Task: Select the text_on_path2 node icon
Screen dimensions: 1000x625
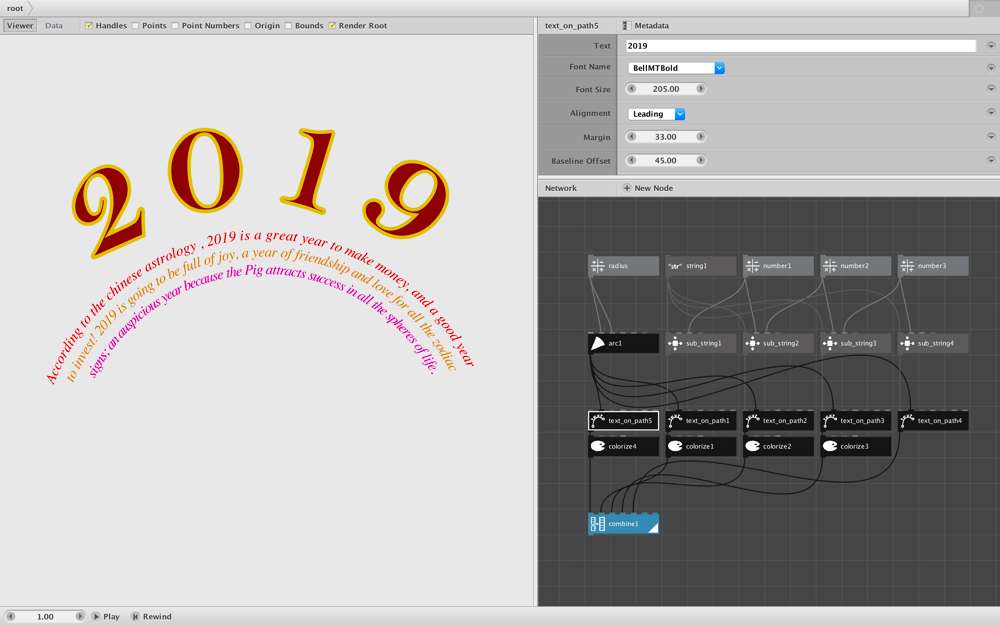Action: click(x=753, y=420)
